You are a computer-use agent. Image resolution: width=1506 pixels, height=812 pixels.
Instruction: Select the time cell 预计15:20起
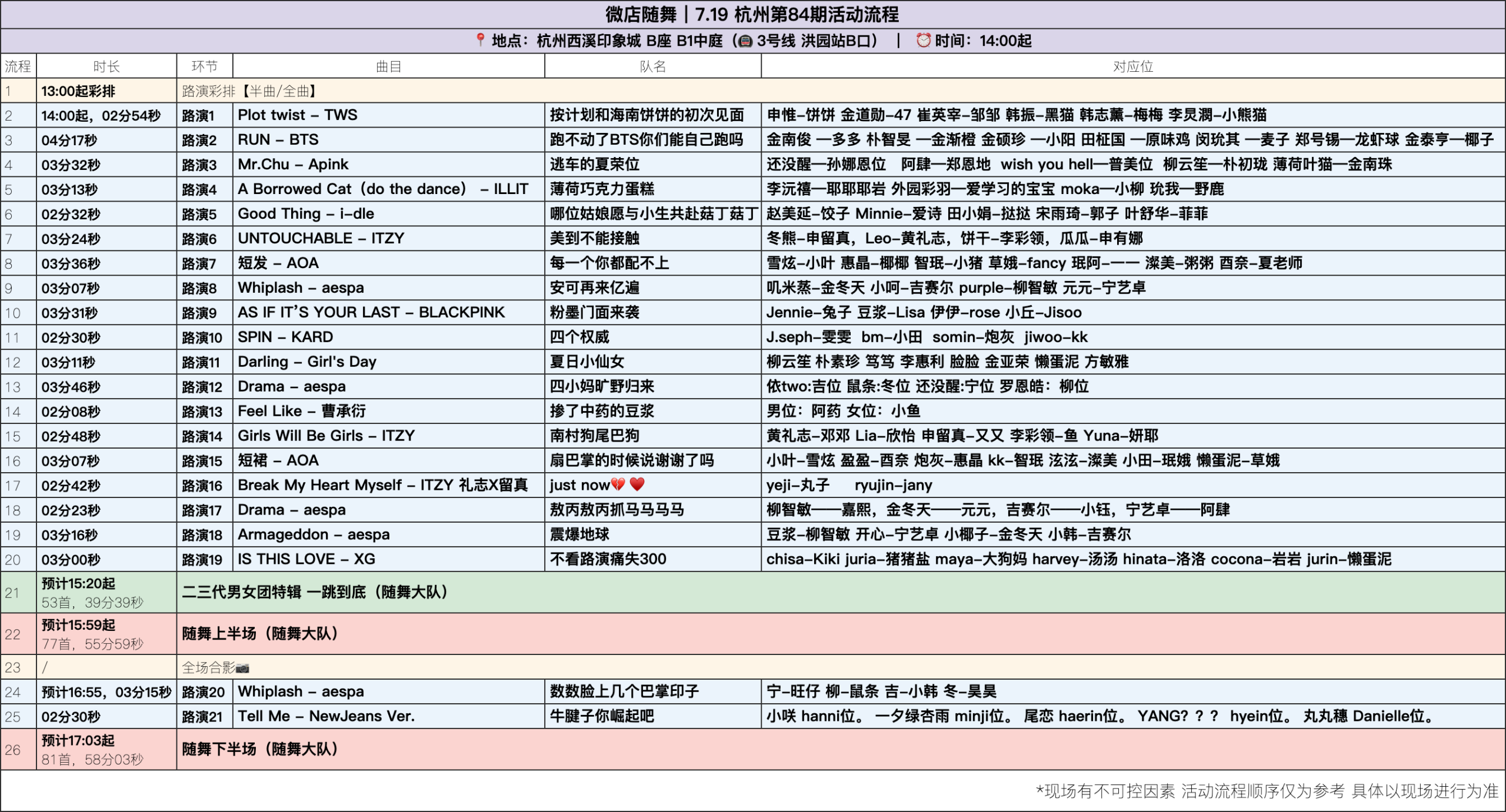click(x=106, y=593)
